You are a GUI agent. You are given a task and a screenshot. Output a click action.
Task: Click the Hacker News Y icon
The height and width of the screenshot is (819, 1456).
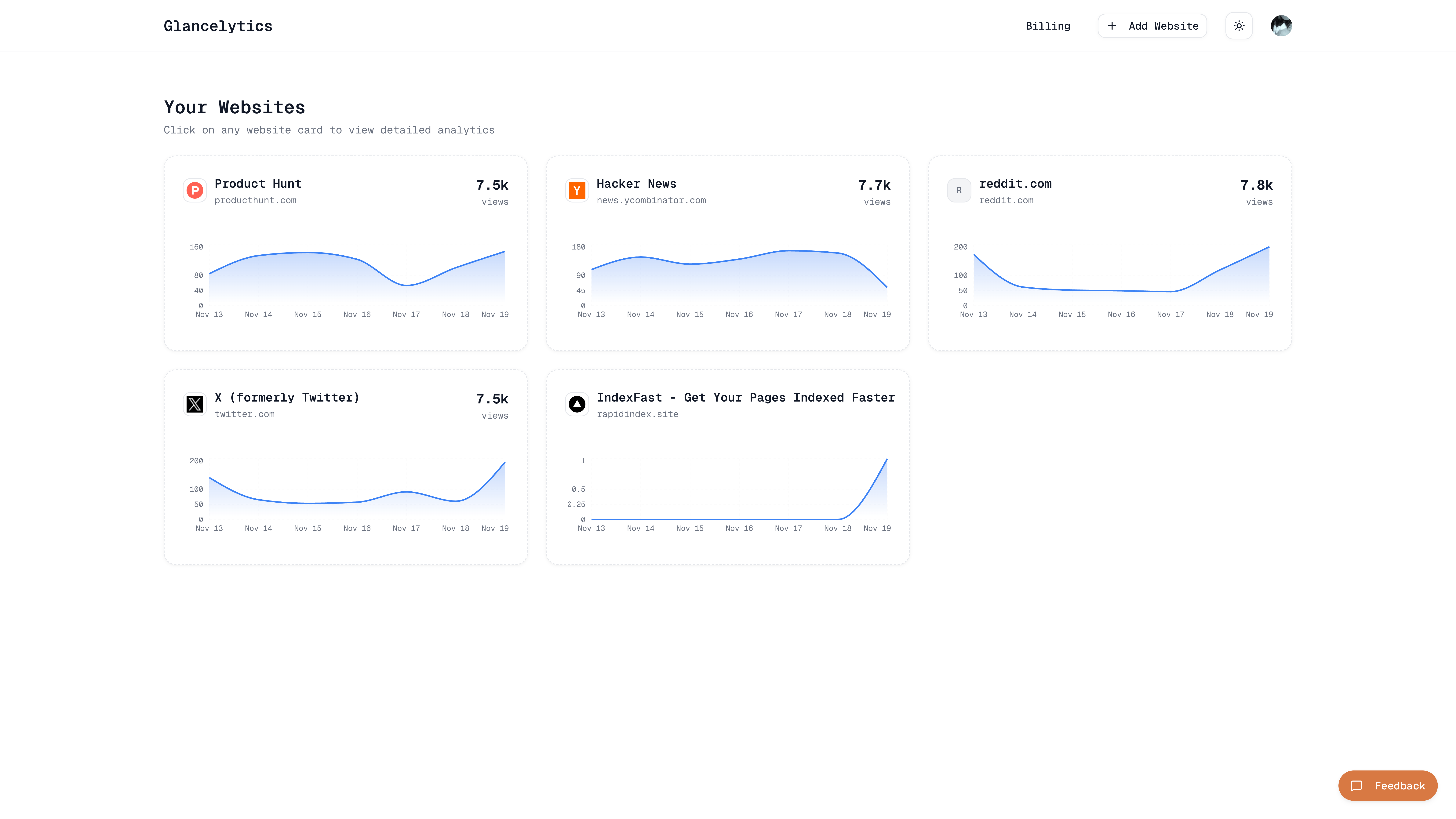coord(577,191)
